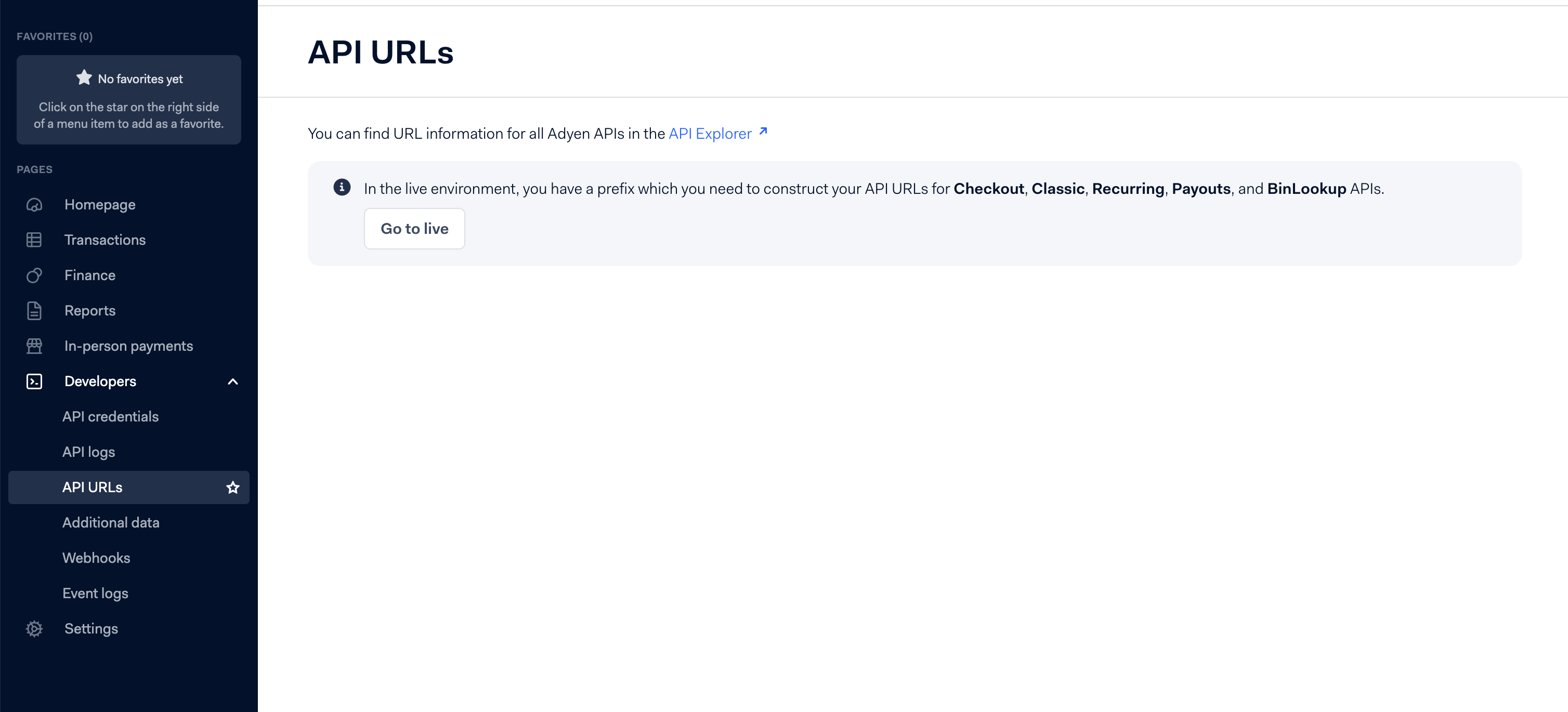Viewport: 1568px width, 712px height.
Task: Click the In-person payments store icon
Action: tap(34, 346)
